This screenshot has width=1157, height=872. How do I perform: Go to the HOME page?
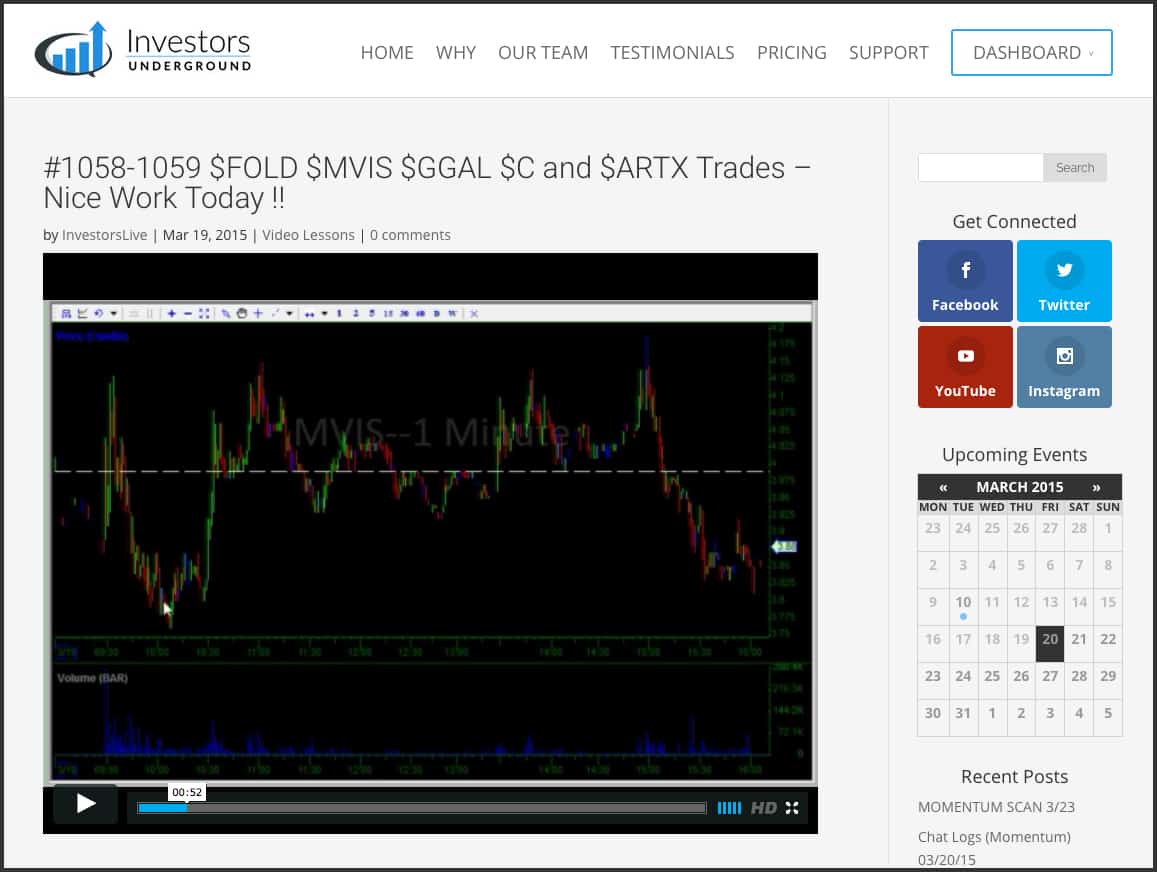coord(387,52)
